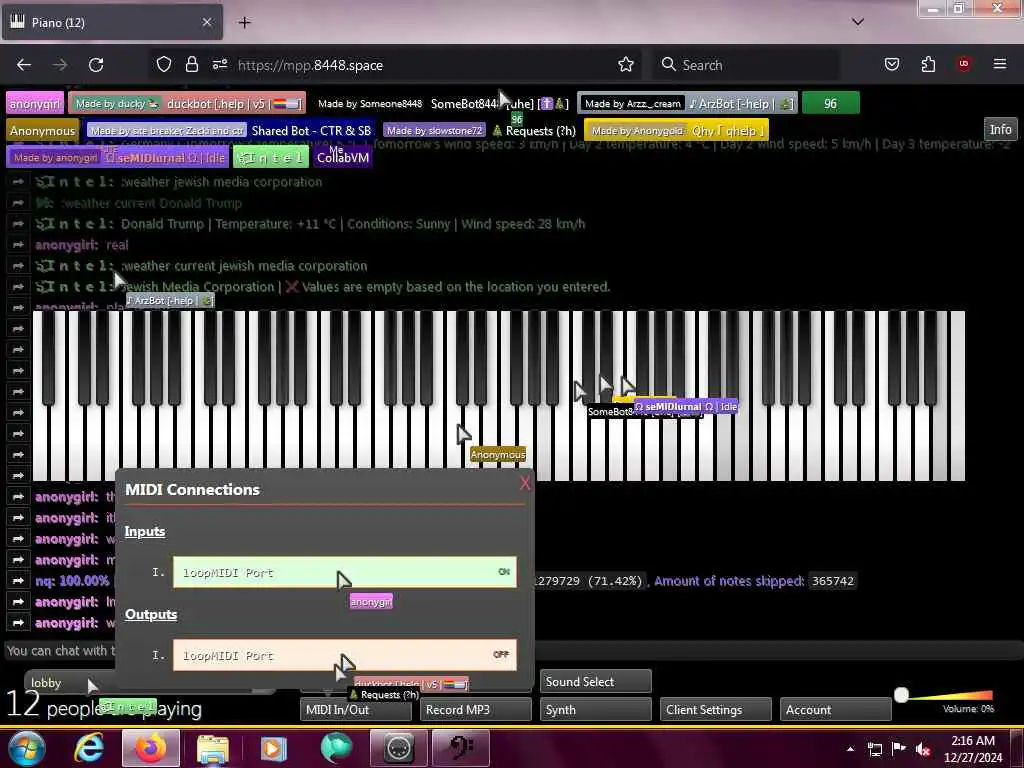Click the Firefox Search box

tap(744, 65)
